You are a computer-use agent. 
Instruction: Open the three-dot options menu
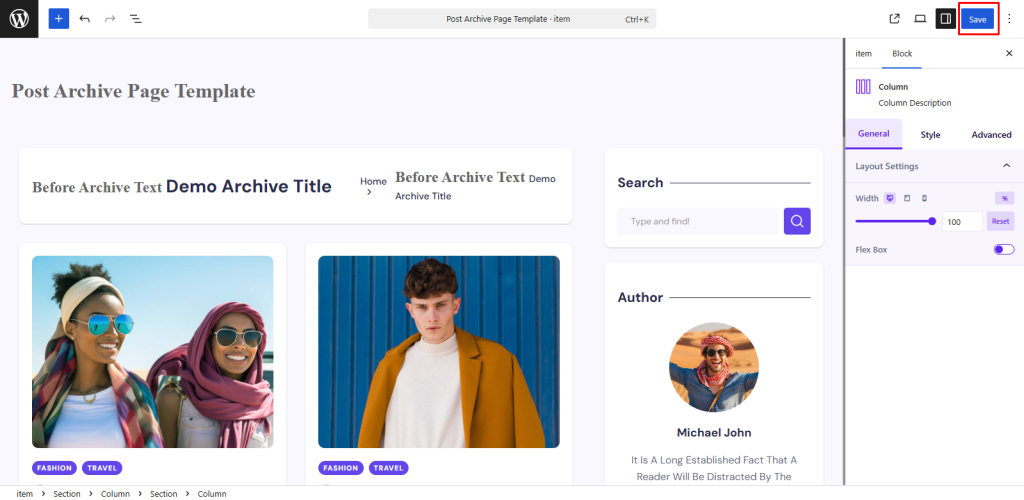click(1009, 19)
